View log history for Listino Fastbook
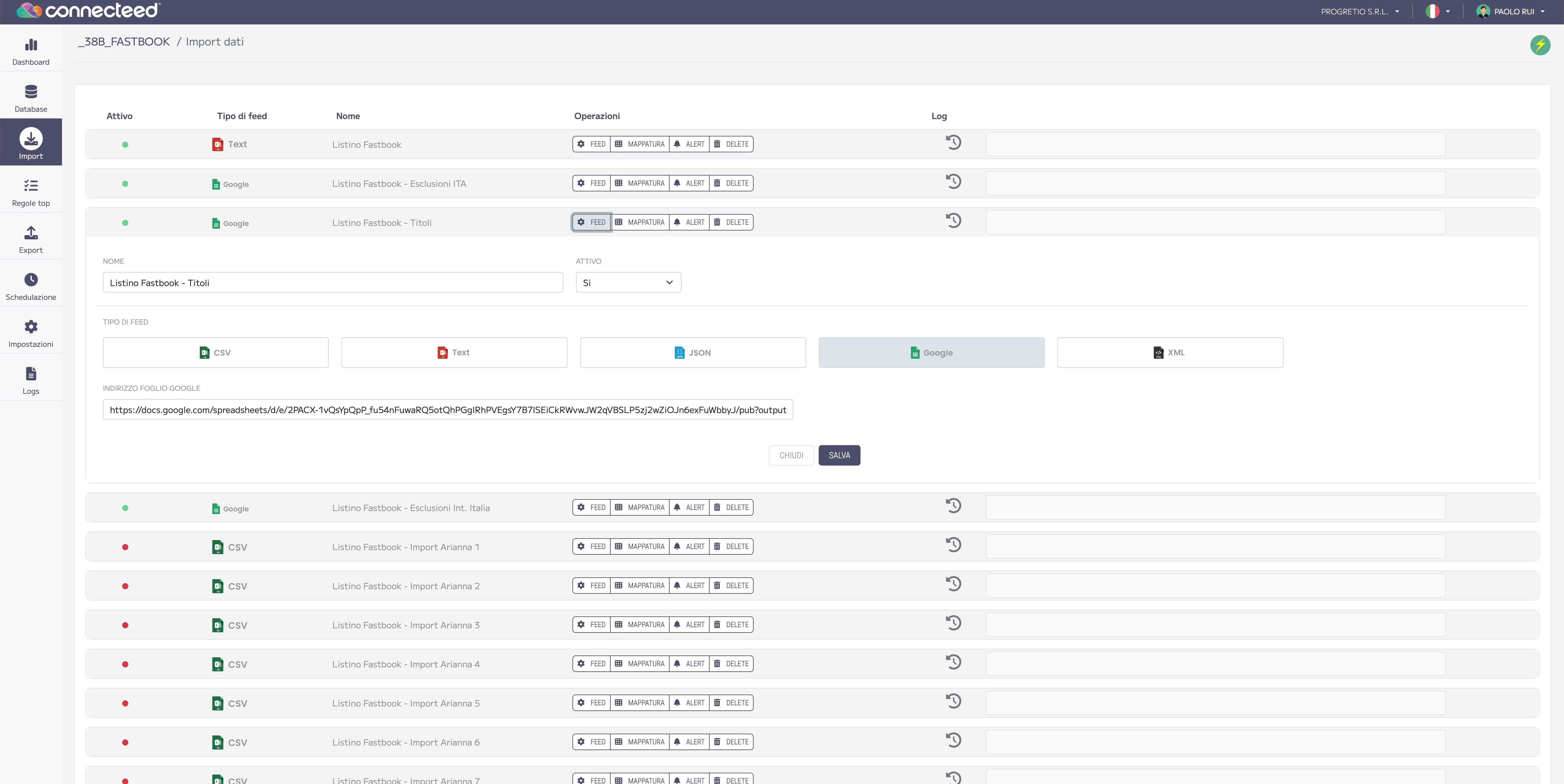 [953, 143]
